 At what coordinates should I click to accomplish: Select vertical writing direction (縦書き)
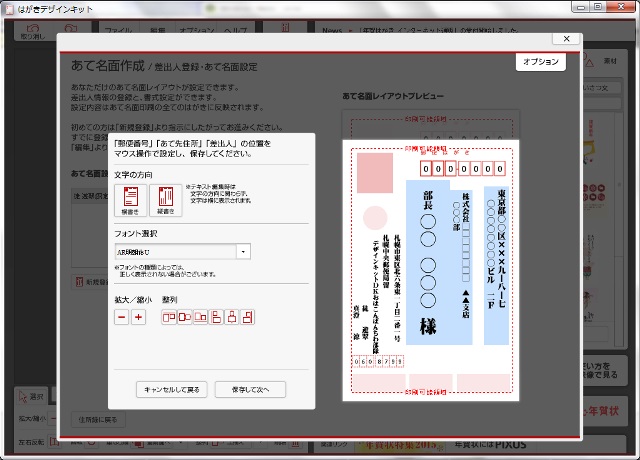[164, 200]
